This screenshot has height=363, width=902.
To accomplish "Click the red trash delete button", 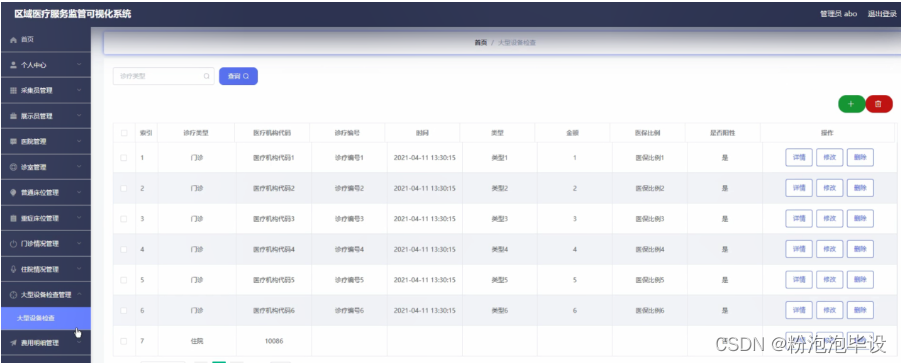I will tap(878, 104).
